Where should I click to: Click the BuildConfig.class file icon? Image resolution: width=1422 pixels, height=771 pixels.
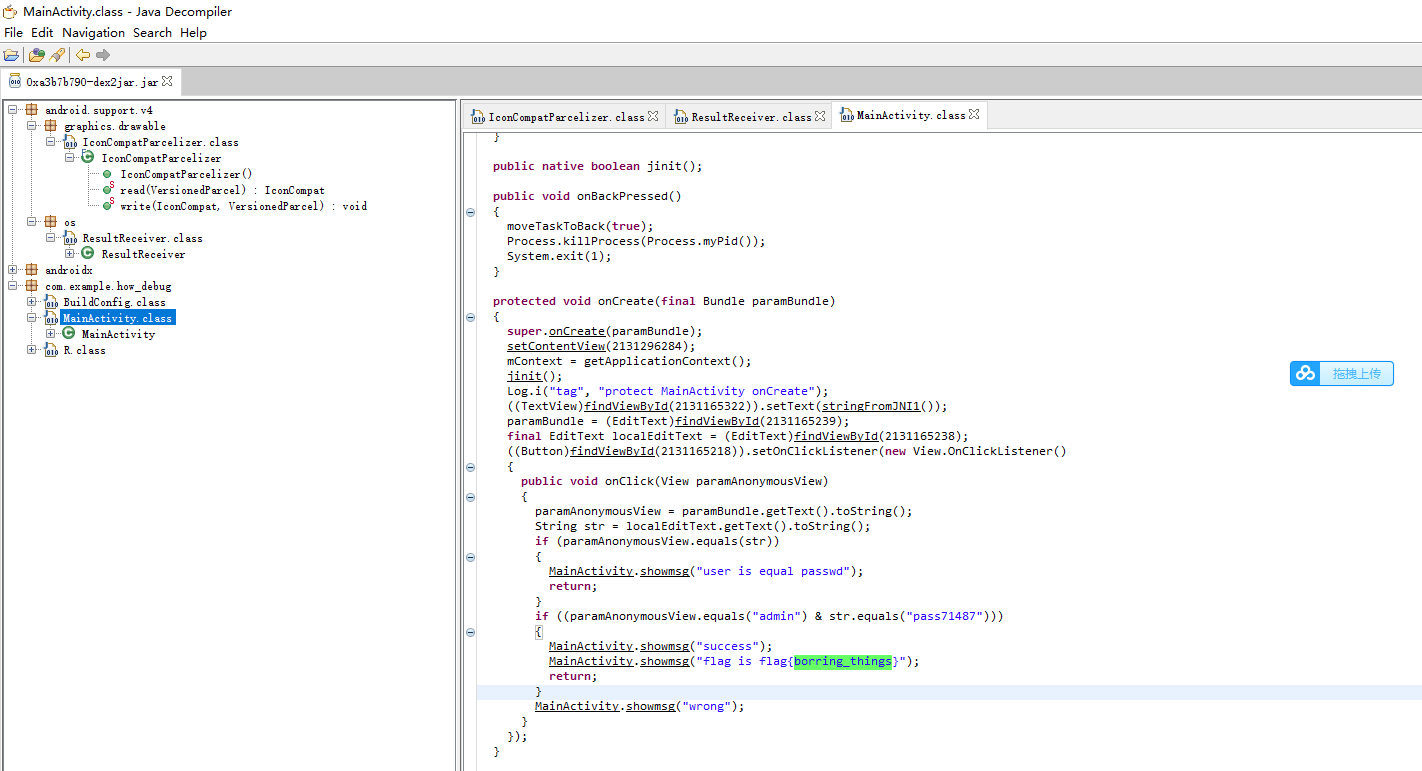pos(51,302)
